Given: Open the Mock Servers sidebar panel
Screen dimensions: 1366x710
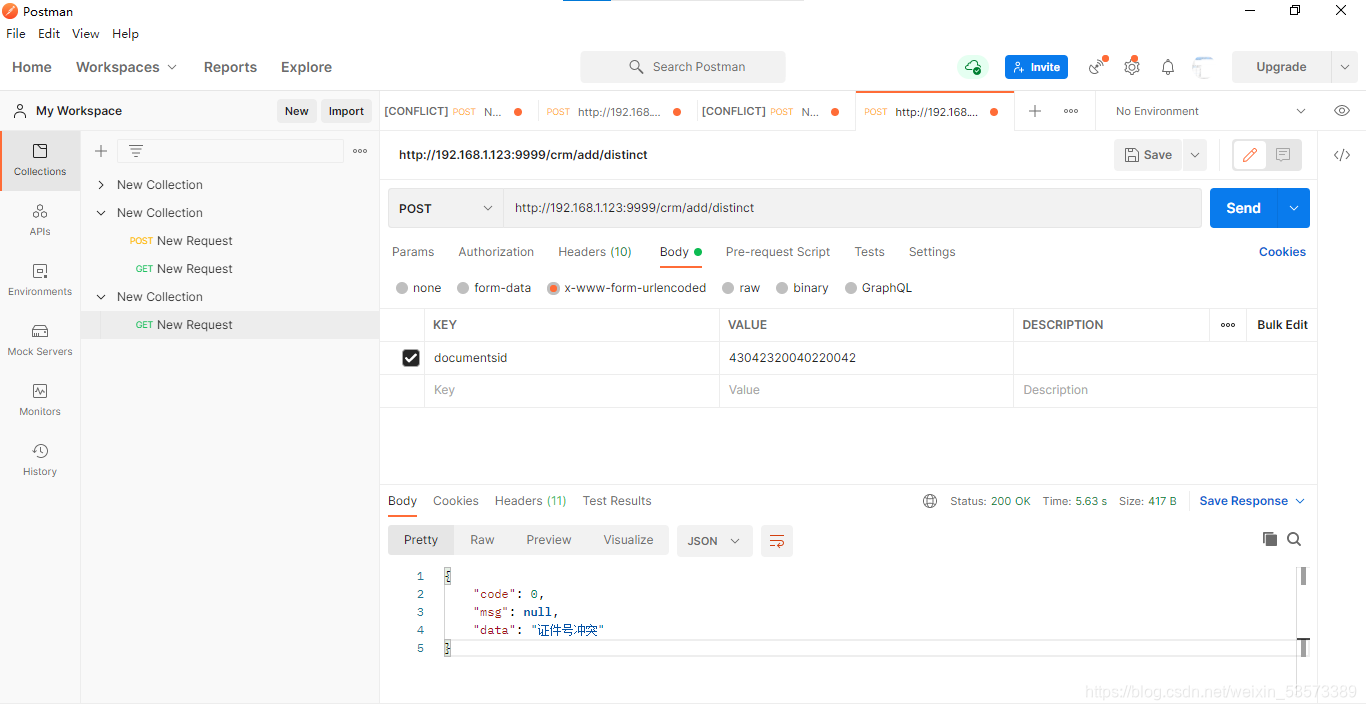Looking at the screenshot, I should pyautogui.click(x=40, y=340).
